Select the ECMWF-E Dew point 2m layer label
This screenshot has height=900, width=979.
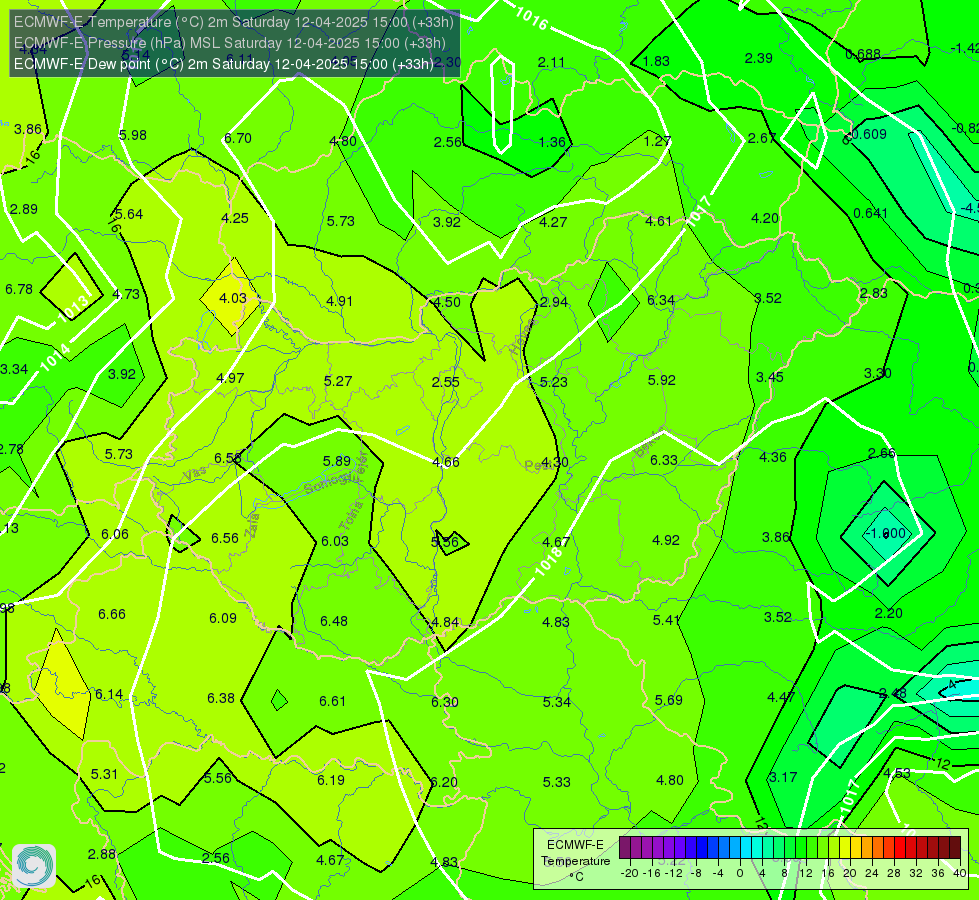coord(224,64)
